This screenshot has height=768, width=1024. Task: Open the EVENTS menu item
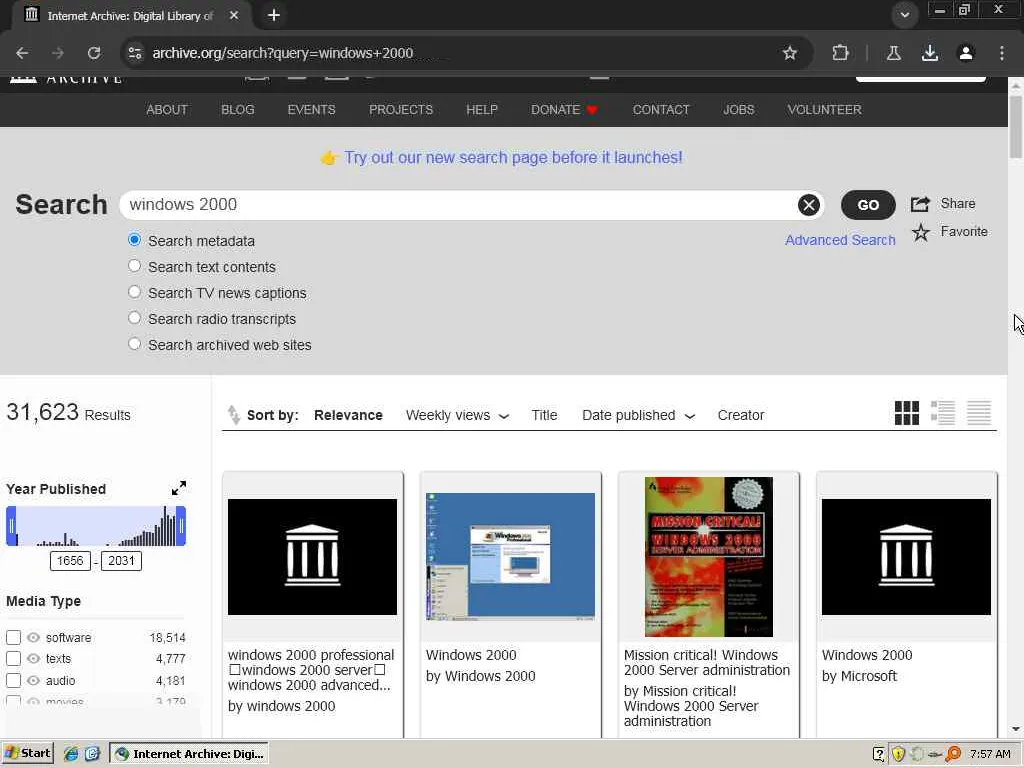coord(312,110)
